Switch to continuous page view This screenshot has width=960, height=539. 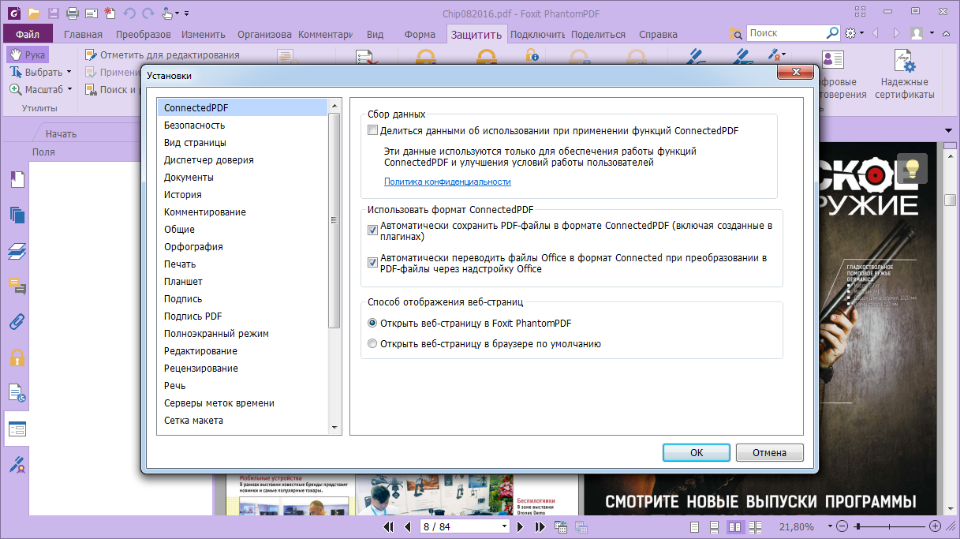714,527
